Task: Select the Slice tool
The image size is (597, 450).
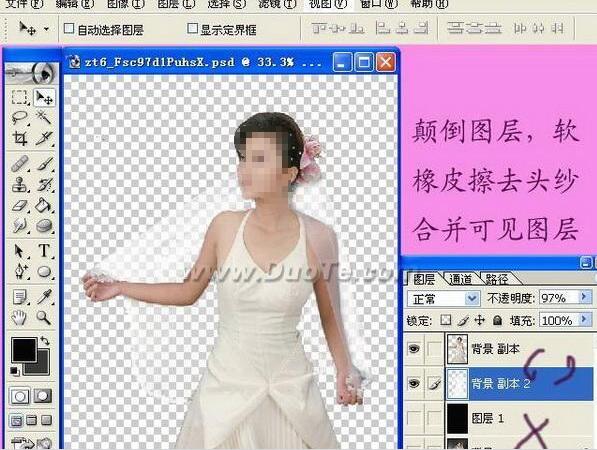Action: (x=44, y=138)
